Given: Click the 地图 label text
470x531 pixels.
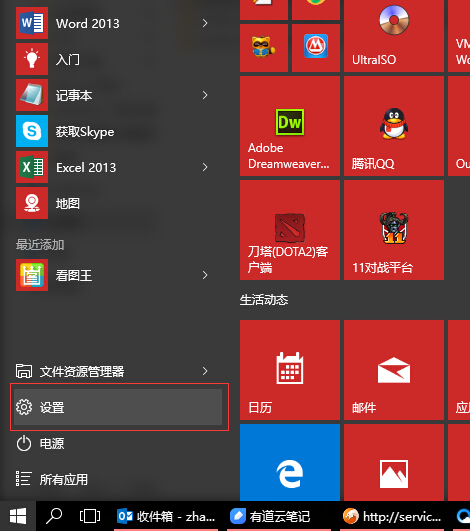Looking at the screenshot, I should click(x=68, y=203).
